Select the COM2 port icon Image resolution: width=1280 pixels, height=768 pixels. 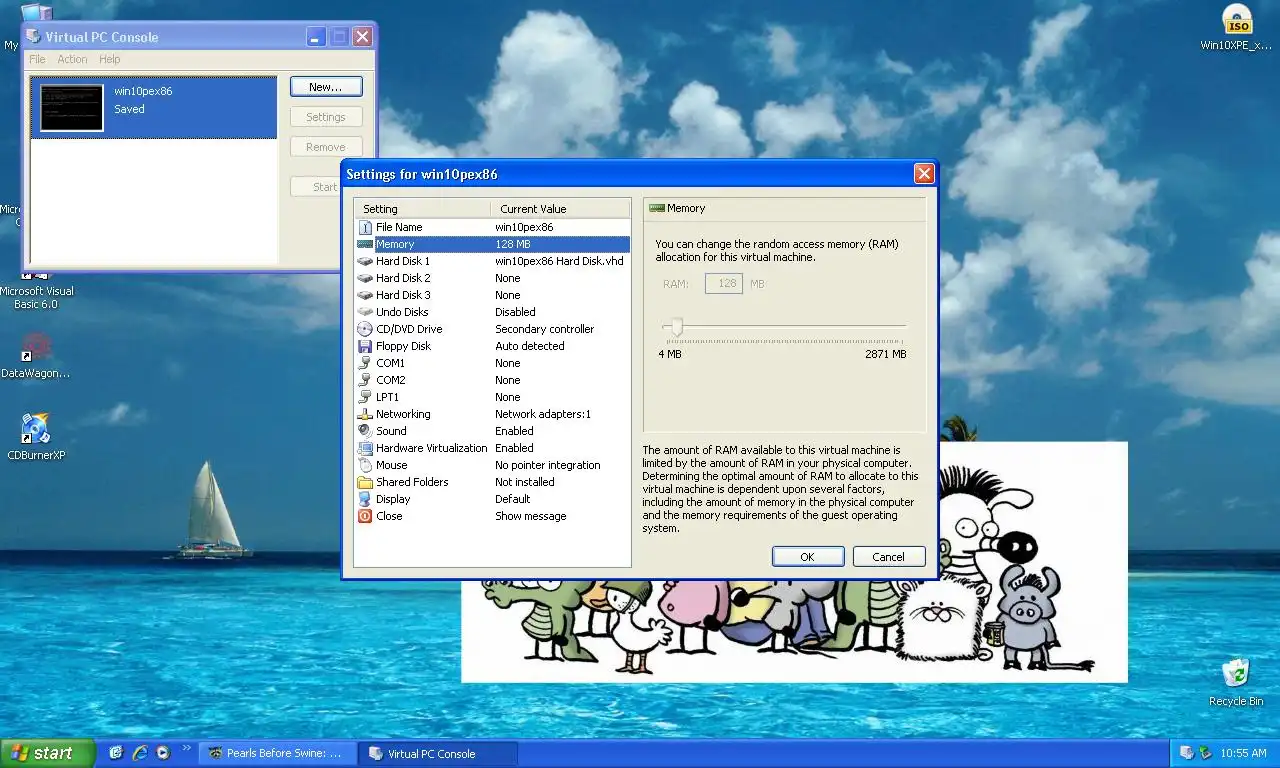pos(365,380)
